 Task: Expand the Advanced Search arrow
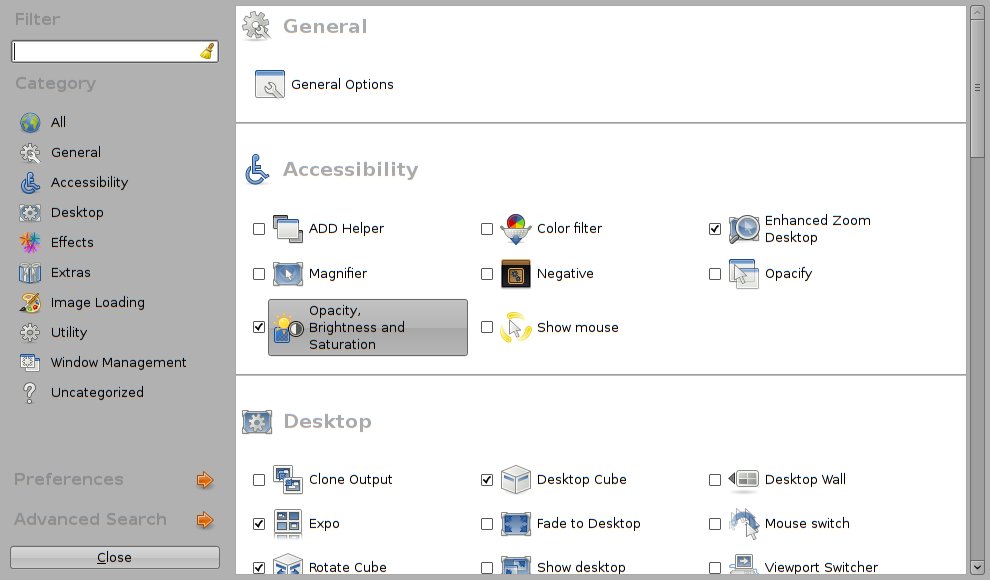pyautogui.click(x=205, y=520)
